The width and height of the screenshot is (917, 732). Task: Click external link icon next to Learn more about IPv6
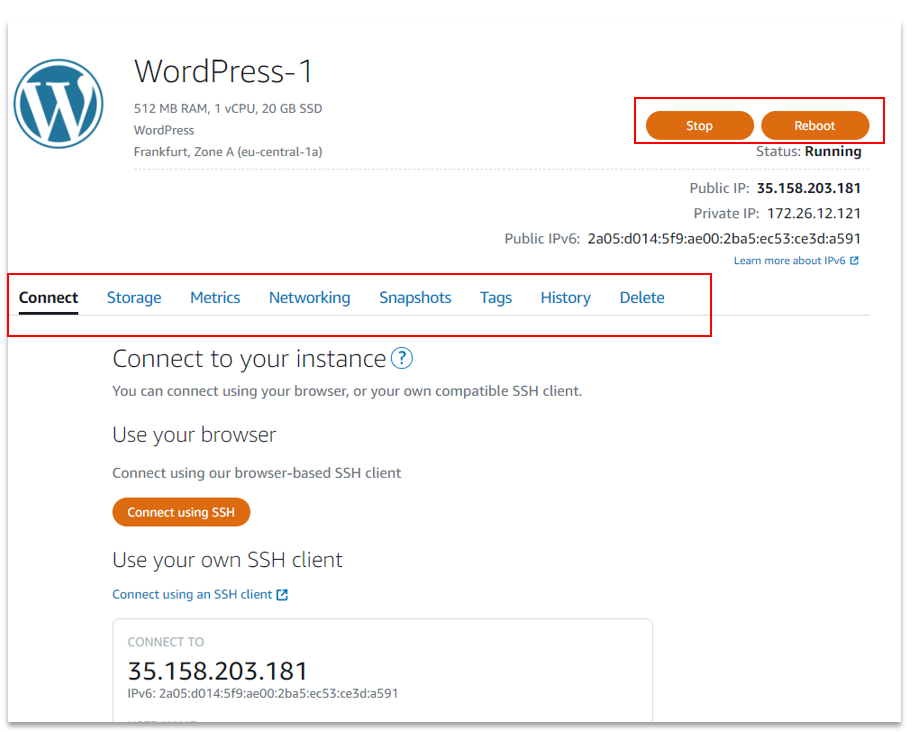pos(854,261)
